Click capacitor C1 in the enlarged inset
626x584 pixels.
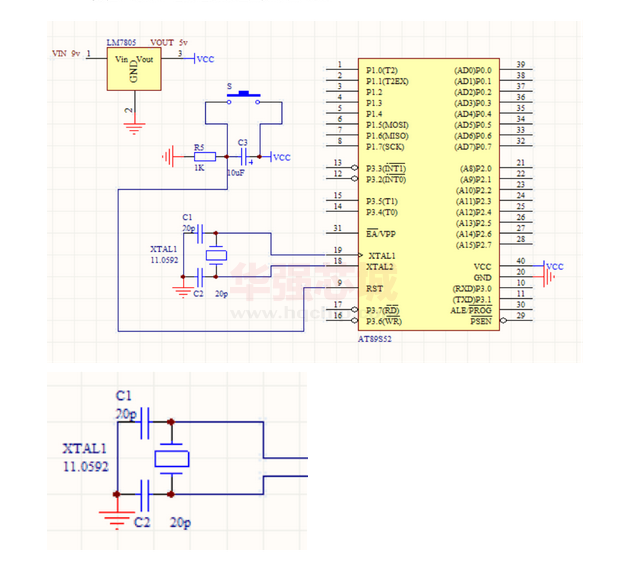click(146, 421)
